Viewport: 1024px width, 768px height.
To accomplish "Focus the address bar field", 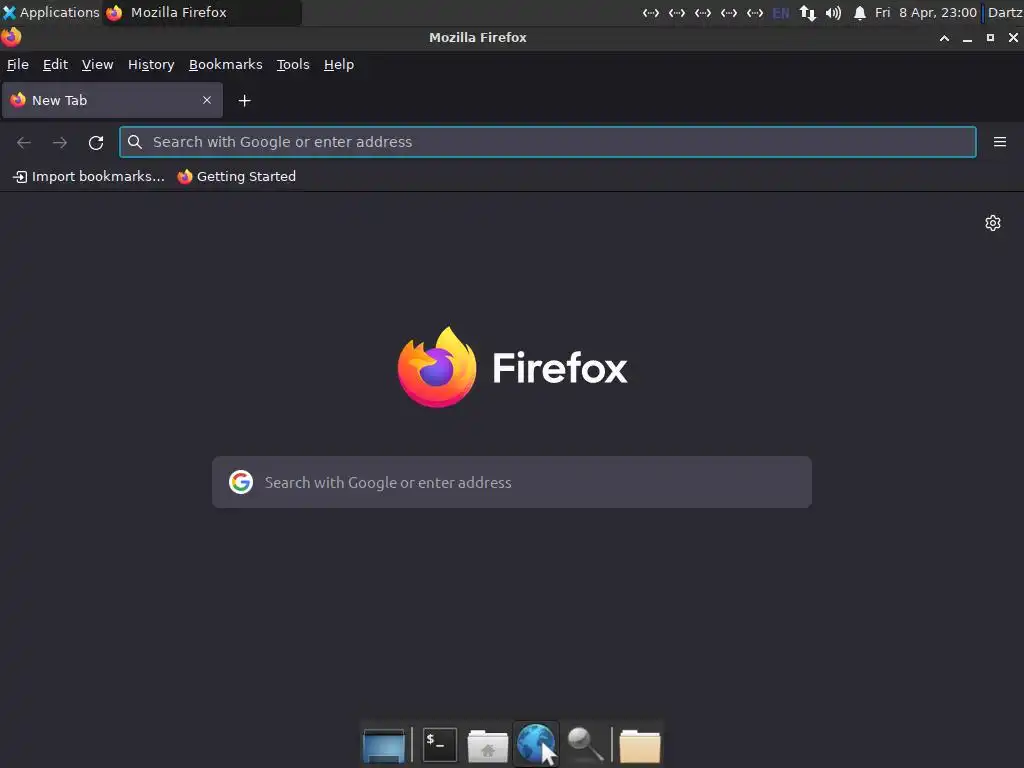I will pyautogui.click(x=547, y=142).
